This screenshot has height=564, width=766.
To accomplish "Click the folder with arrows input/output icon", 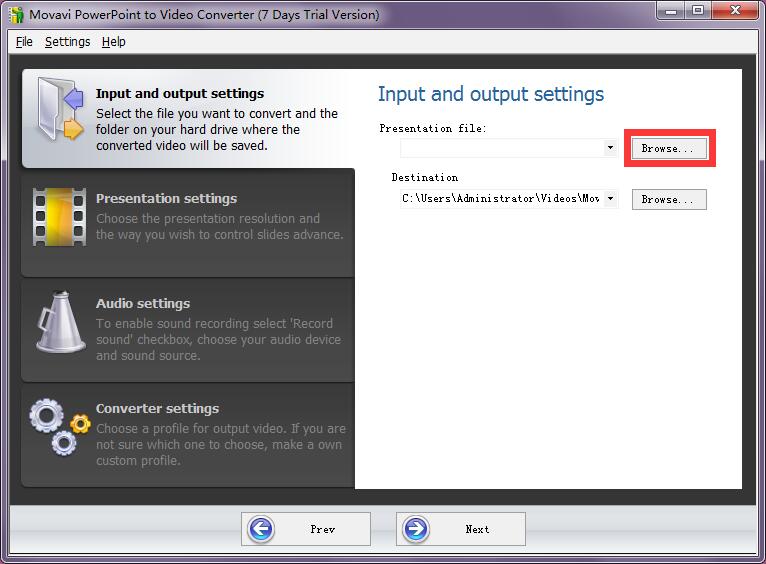I will click(60, 109).
